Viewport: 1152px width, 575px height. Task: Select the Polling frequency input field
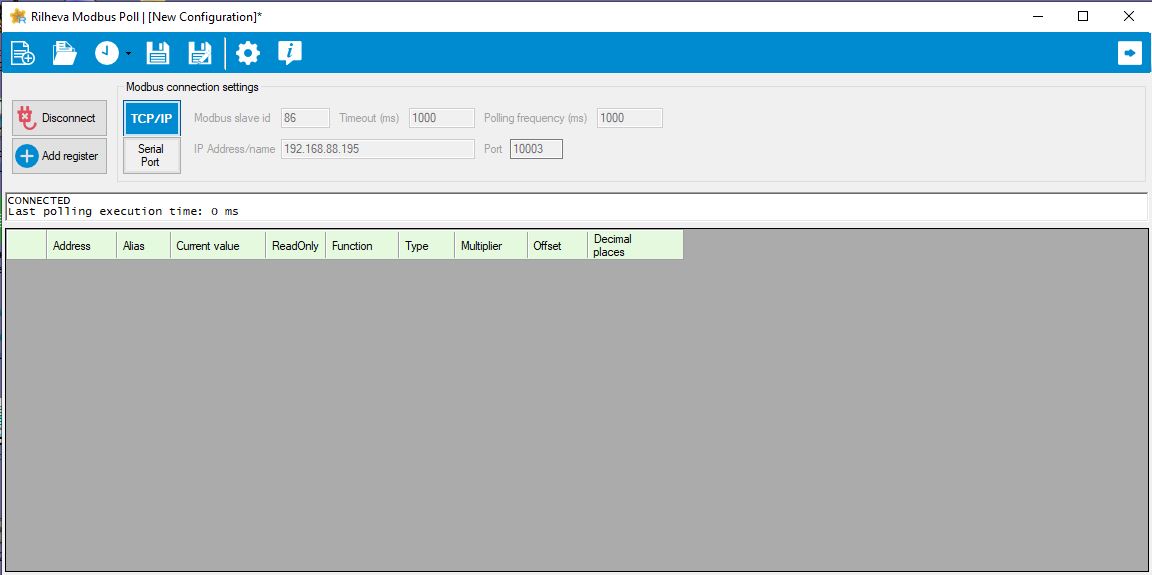(x=629, y=118)
